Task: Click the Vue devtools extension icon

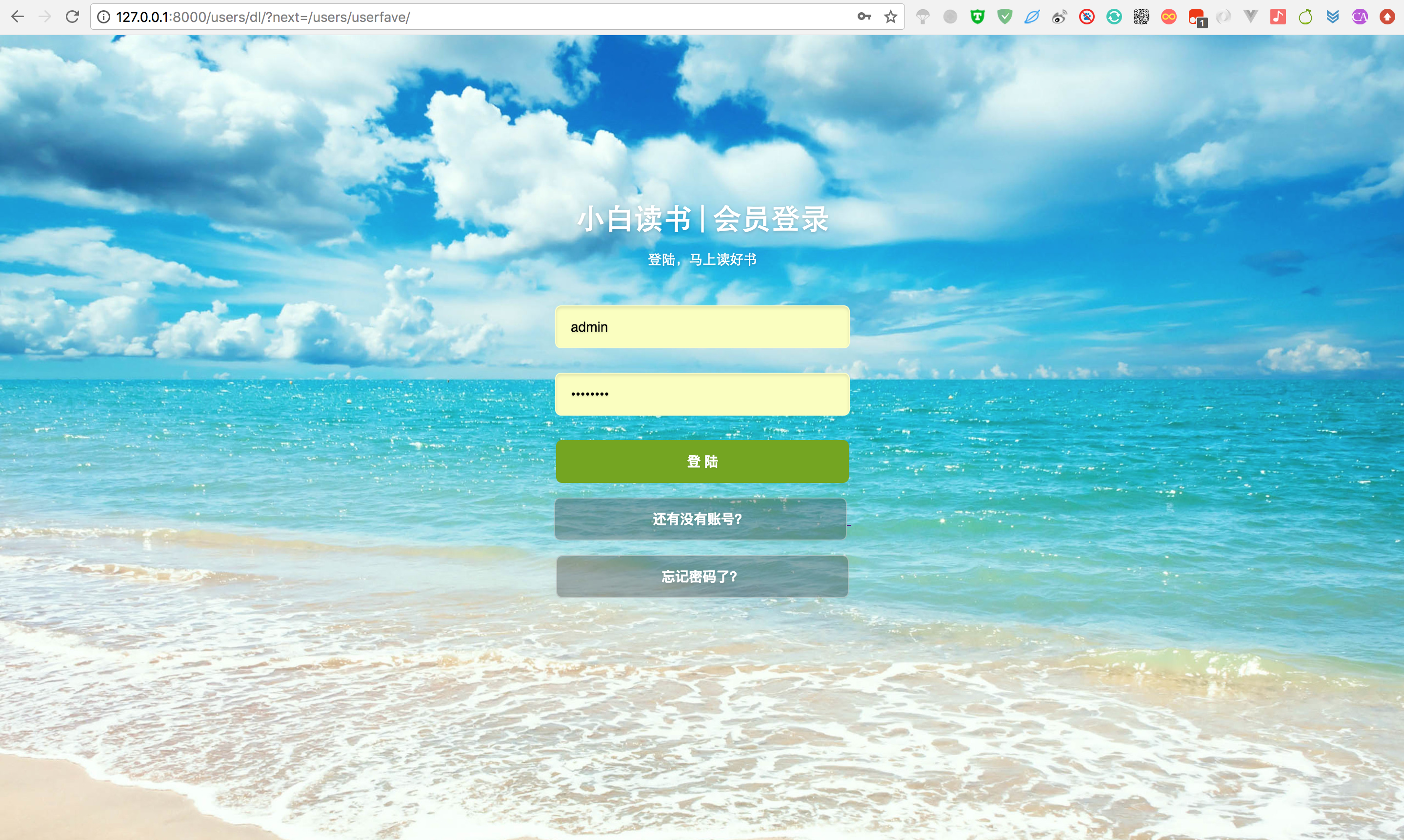Action: click(x=1251, y=17)
